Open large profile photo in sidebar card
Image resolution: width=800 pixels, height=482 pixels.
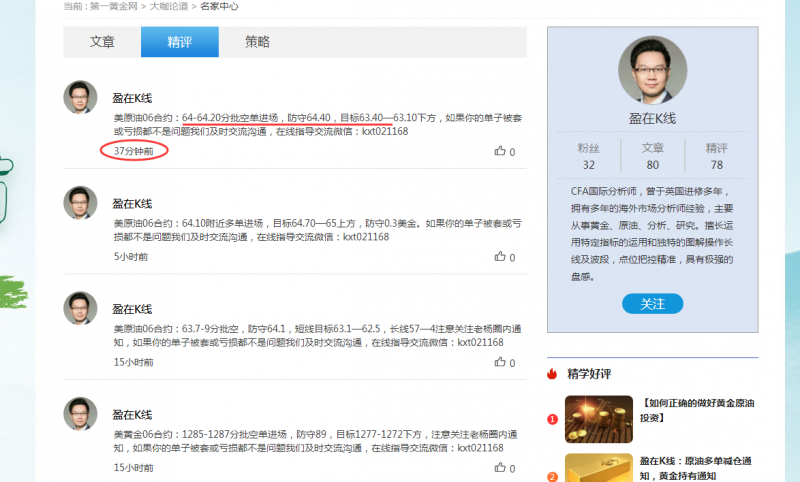tap(653, 70)
